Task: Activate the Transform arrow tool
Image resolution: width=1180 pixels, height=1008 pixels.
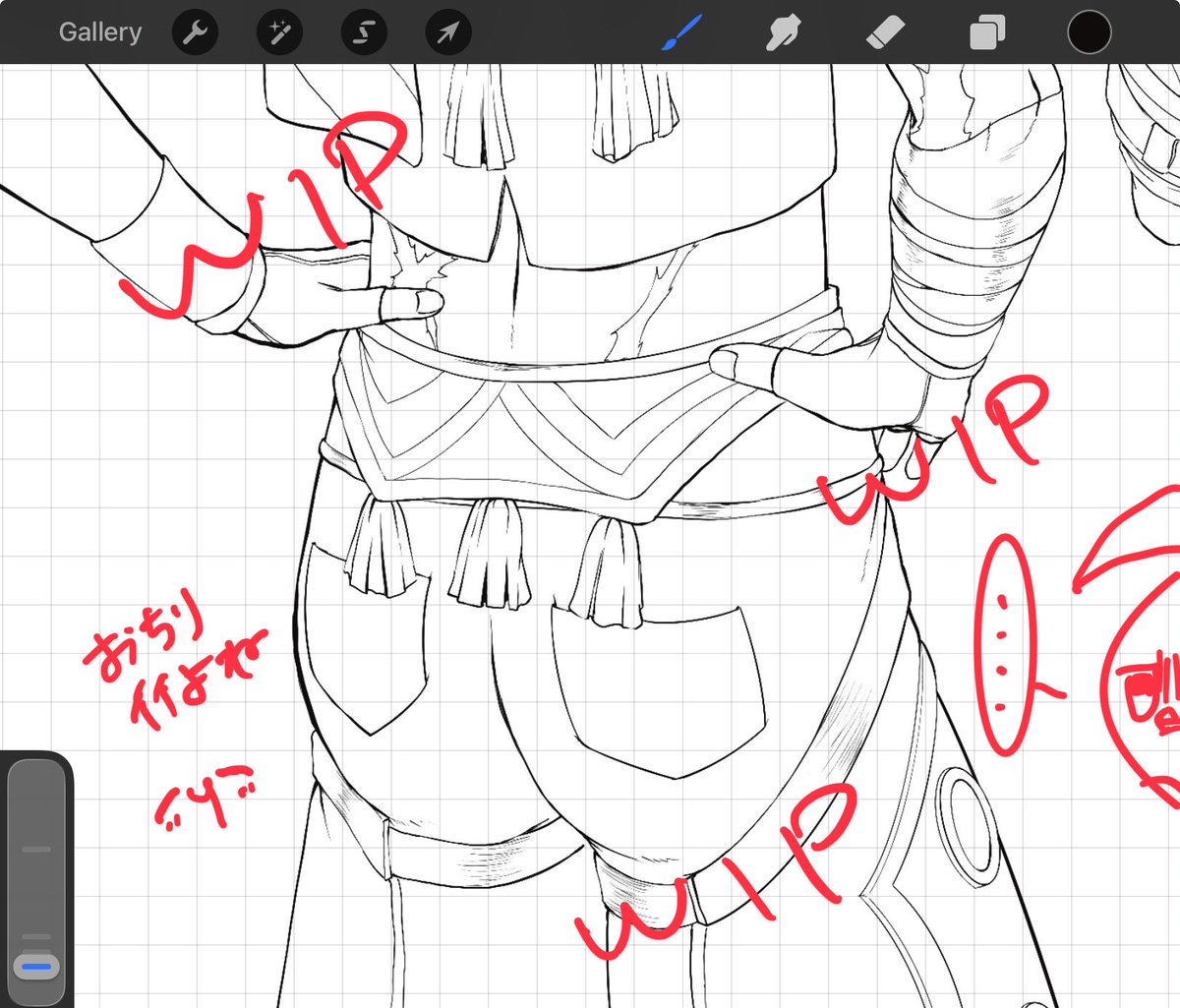Action: [x=448, y=33]
